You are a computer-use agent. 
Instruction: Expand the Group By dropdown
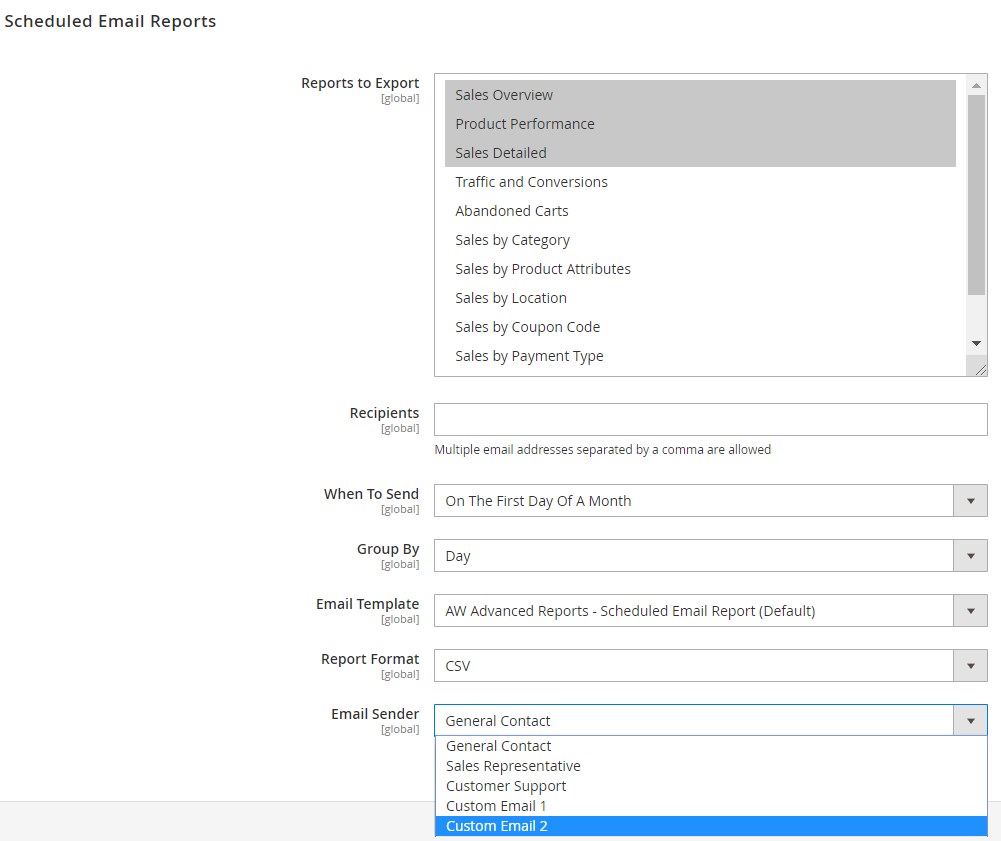pyautogui.click(x=710, y=556)
